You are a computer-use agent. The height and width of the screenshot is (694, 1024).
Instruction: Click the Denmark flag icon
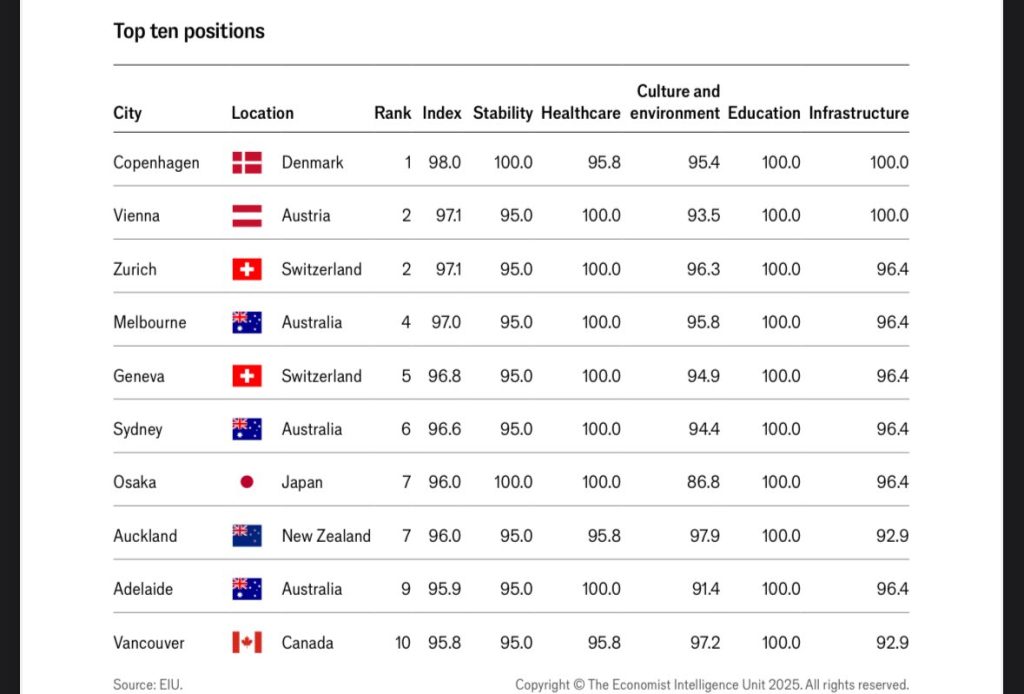pyautogui.click(x=247, y=163)
